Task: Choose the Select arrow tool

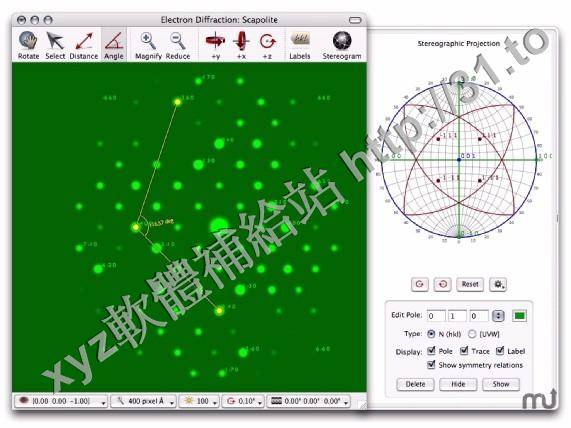Action: (55, 45)
